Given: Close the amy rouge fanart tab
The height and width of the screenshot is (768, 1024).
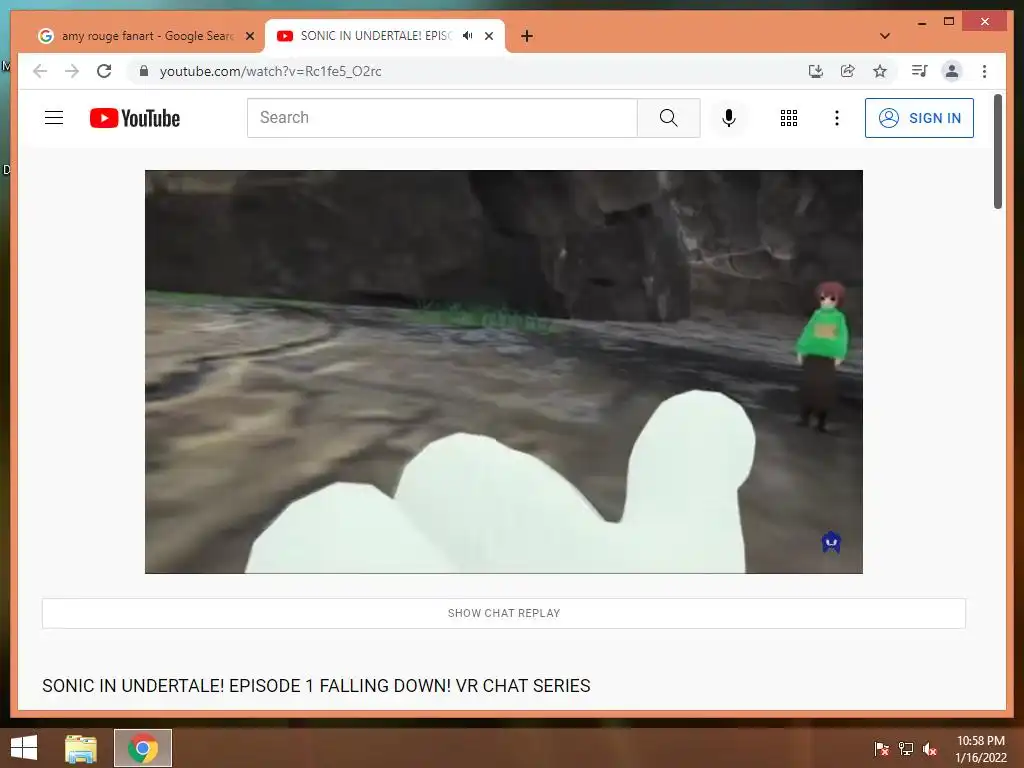Looking at the screenshot, I should click(249, 36).
